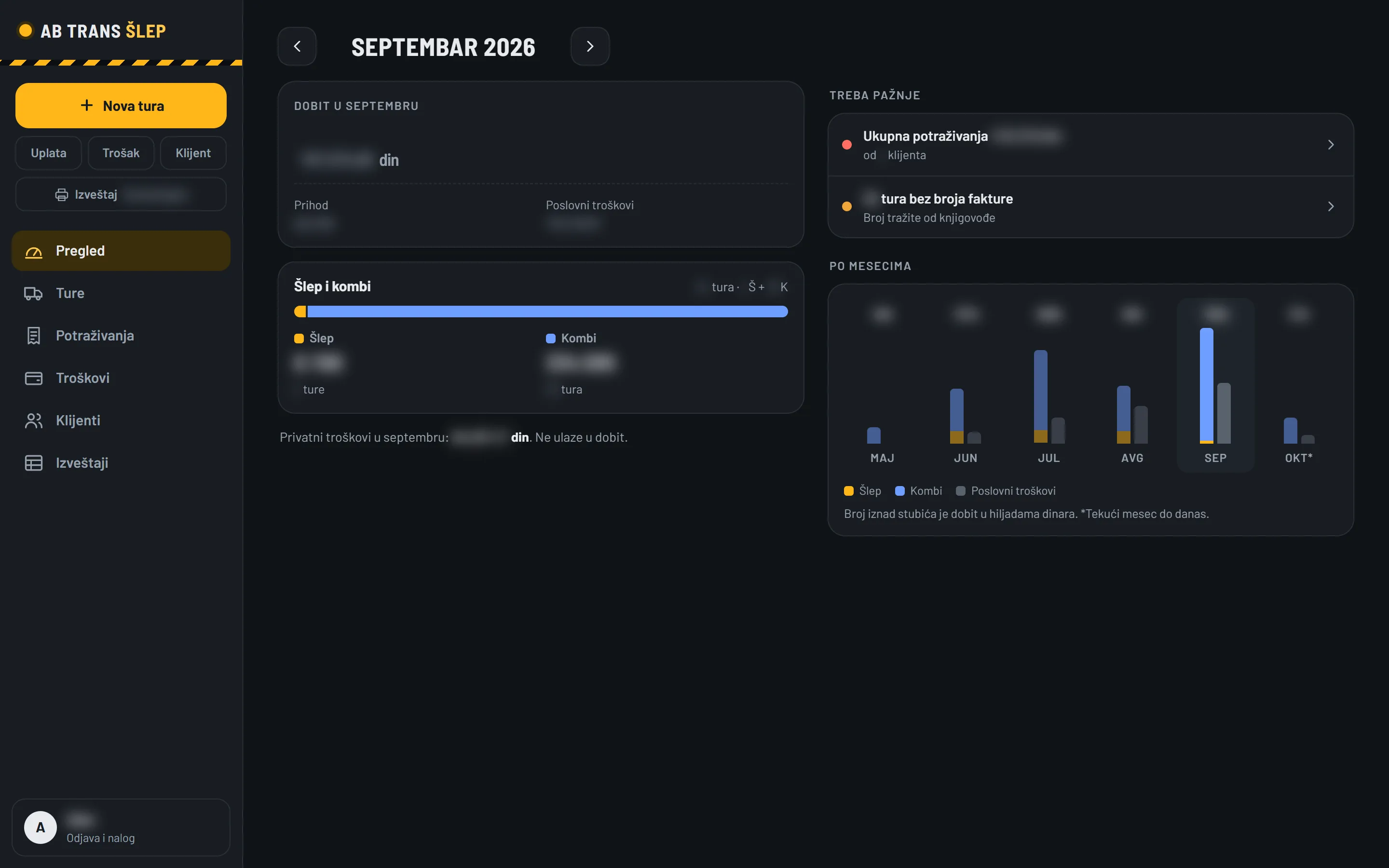1389x868 pixels.
Task: Click the SEPTEMBAR 2026 heading
Action: [443, 47]
